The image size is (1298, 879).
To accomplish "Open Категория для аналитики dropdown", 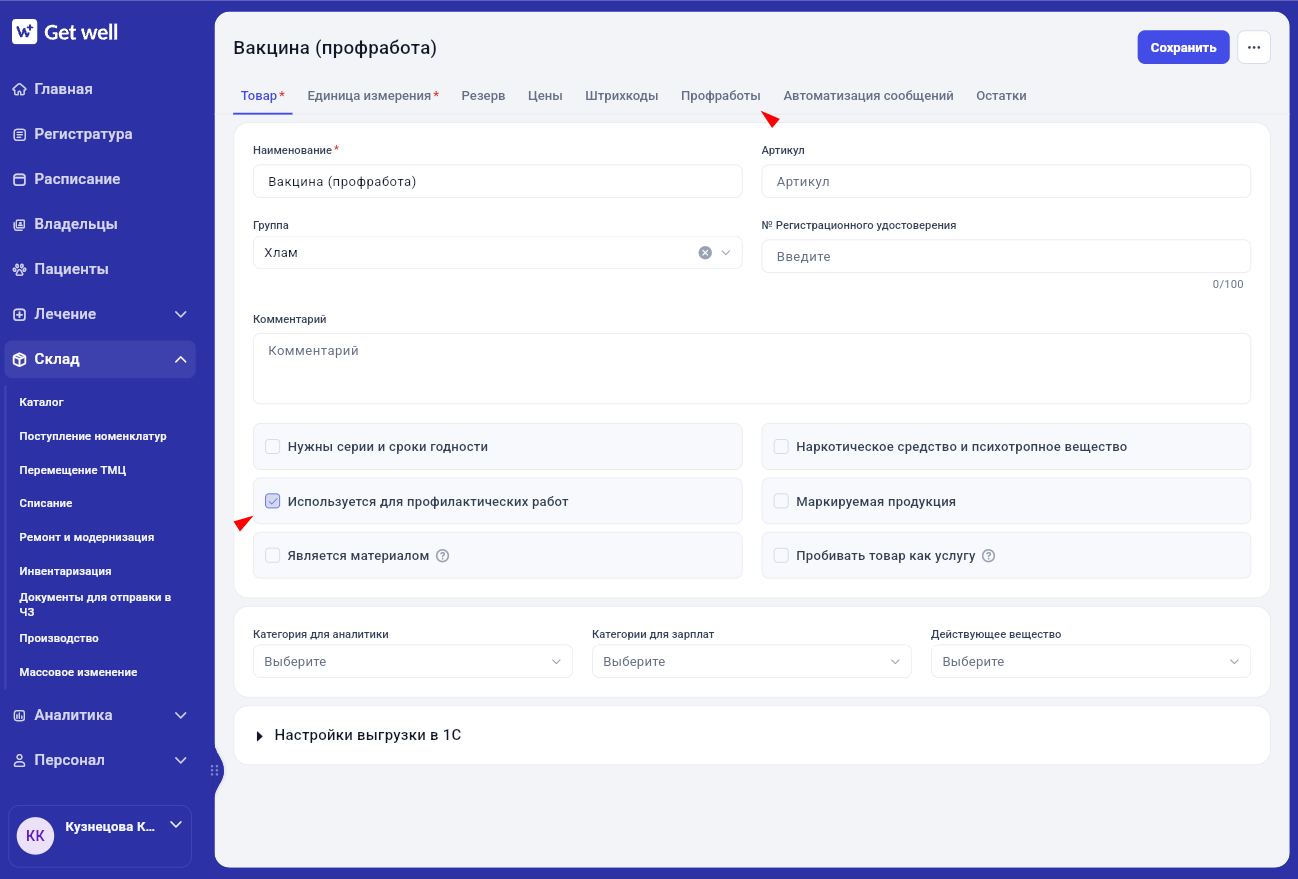I will tap(413, 661).
